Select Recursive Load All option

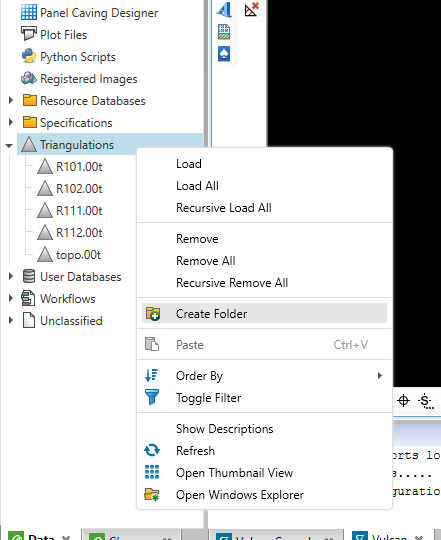[264, 208]
